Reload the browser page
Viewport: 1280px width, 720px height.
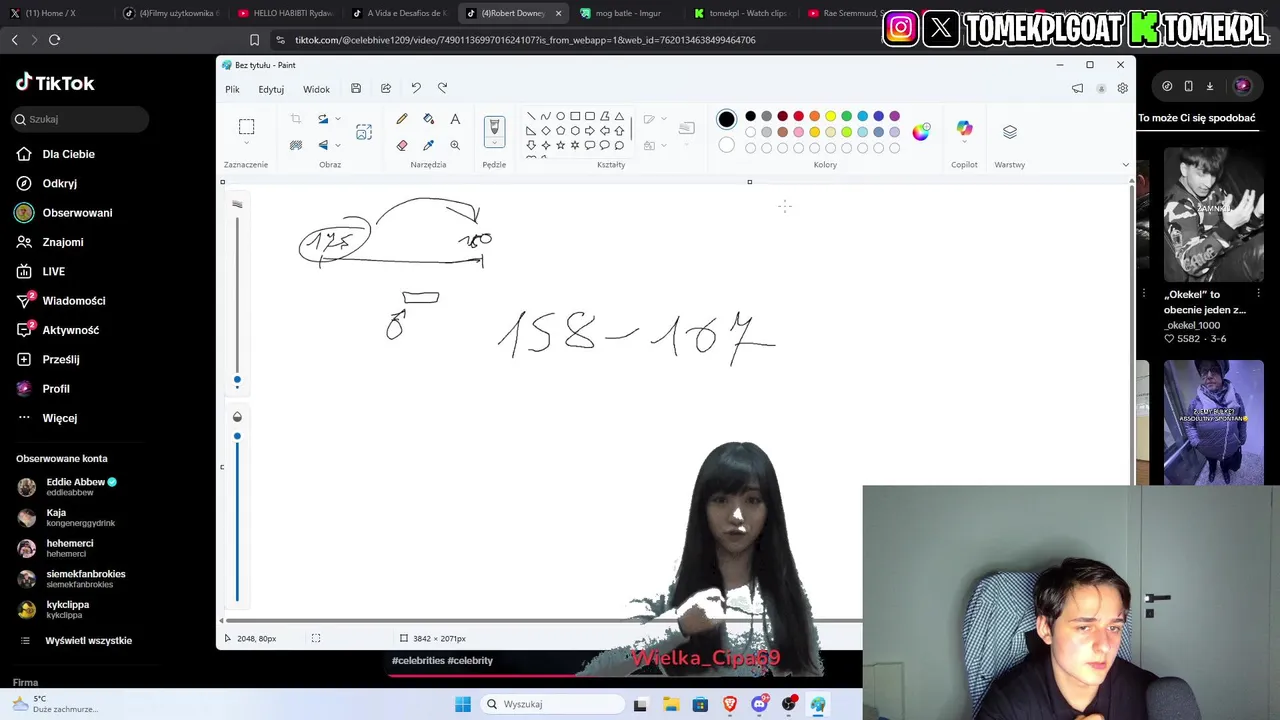(54, 40)
